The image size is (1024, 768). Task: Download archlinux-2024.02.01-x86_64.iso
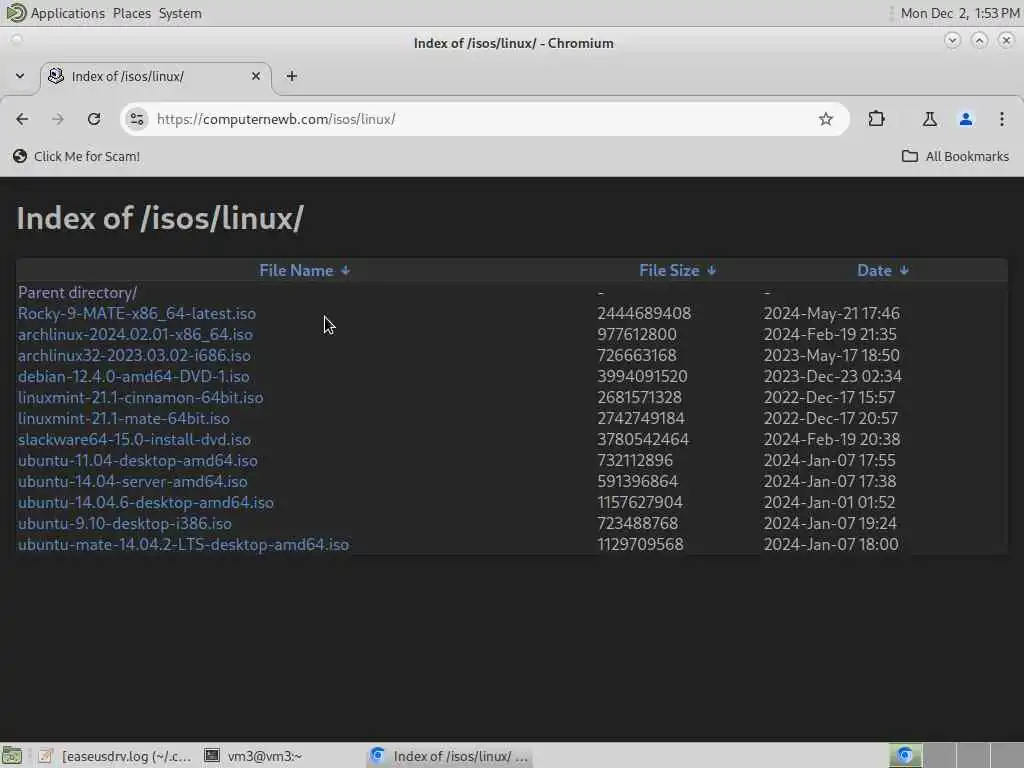[135, 334]
